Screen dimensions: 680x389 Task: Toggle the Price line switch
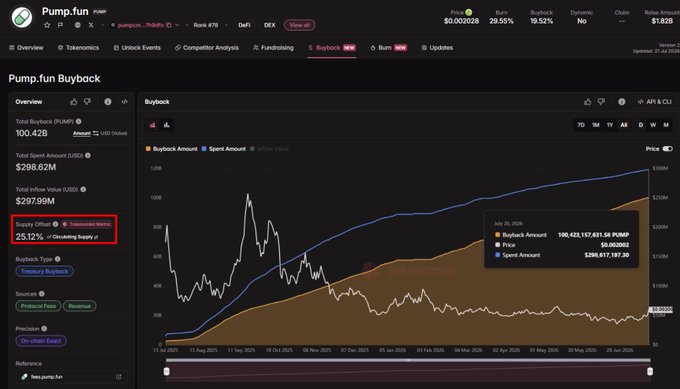[x=667, y=149]
